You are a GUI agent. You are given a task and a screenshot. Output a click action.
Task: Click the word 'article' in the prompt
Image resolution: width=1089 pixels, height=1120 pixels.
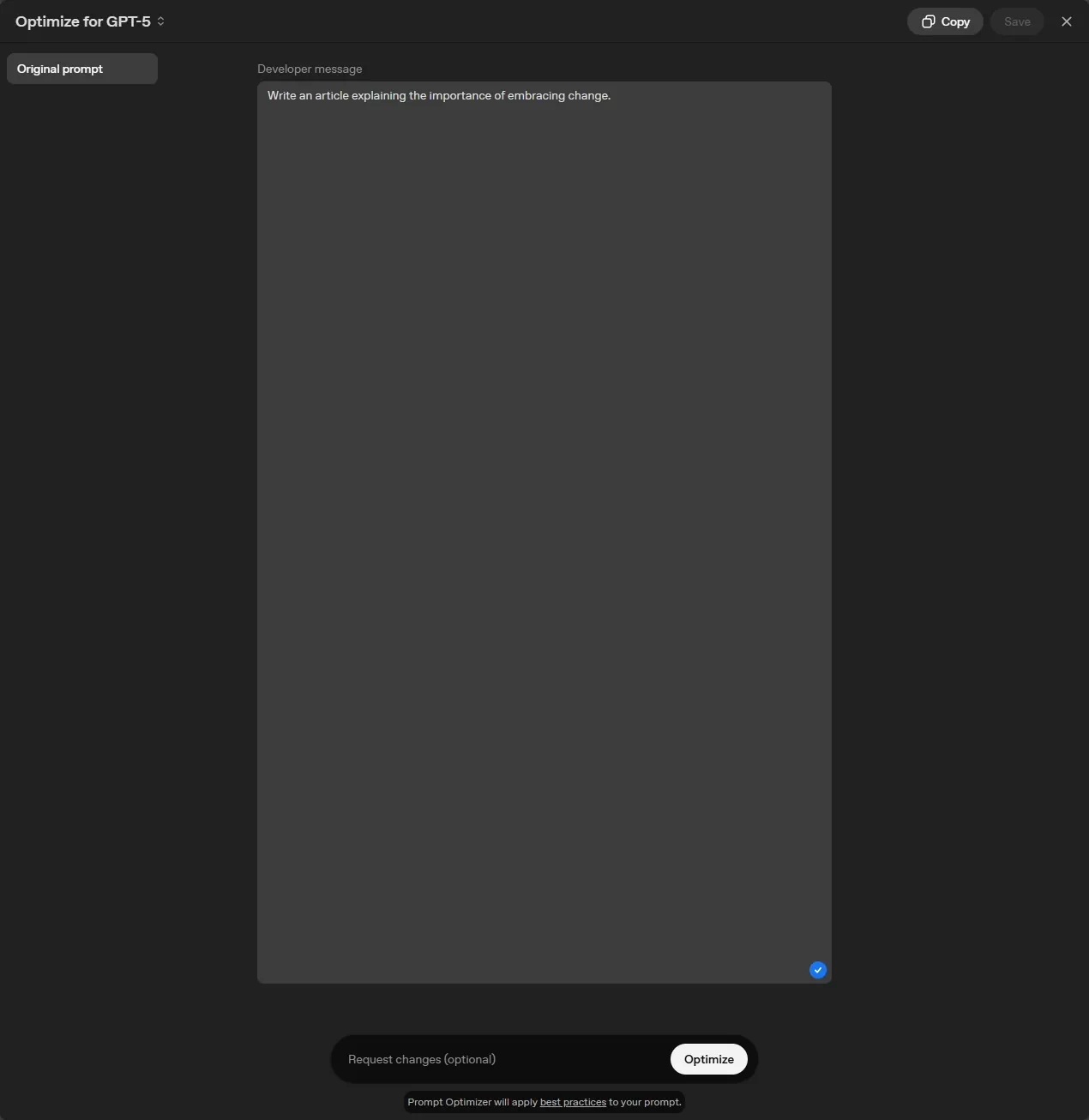coord(332,95)
